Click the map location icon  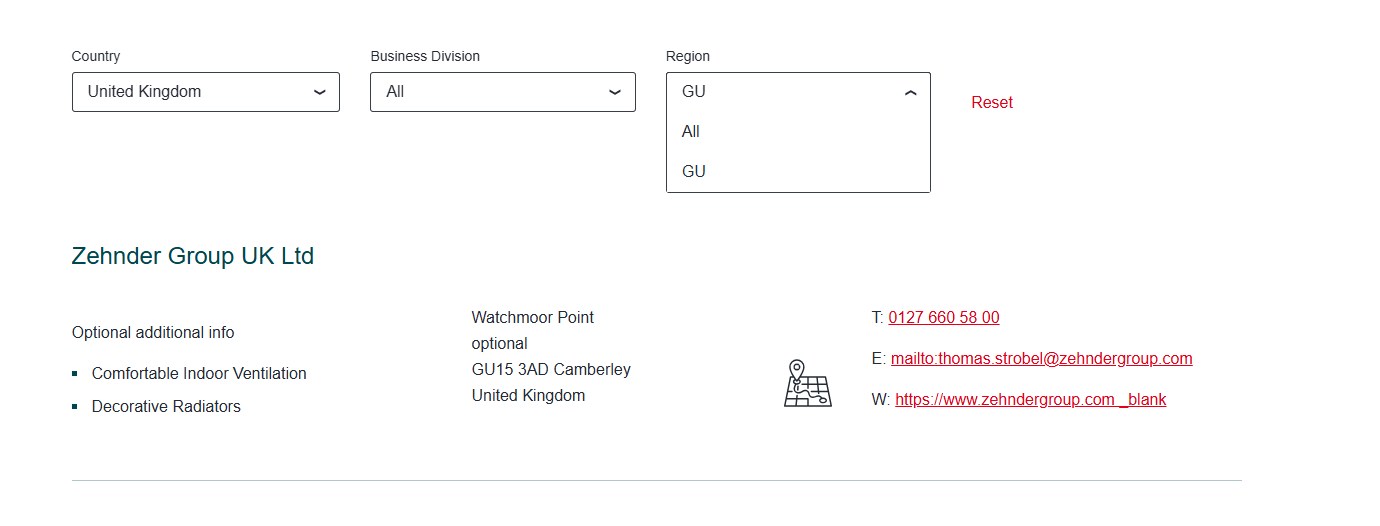(807, 383)
